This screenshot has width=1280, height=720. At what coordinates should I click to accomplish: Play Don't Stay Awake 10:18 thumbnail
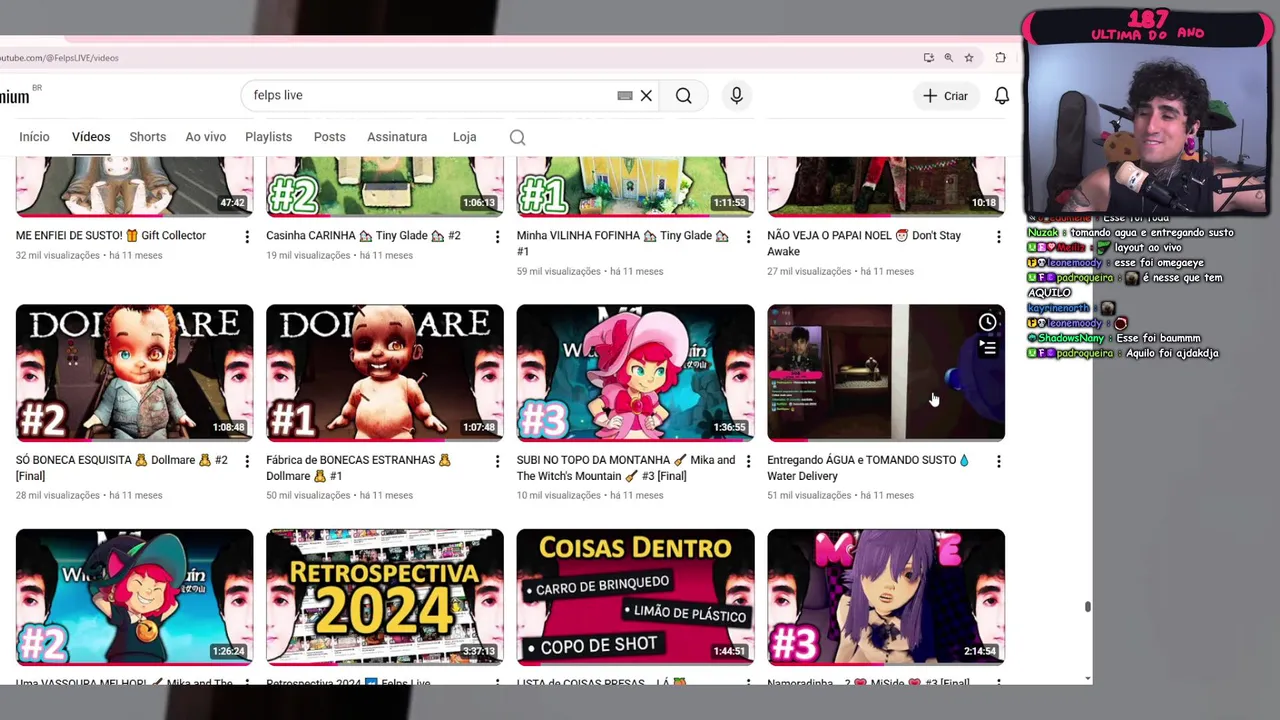(x=886, y=186)
